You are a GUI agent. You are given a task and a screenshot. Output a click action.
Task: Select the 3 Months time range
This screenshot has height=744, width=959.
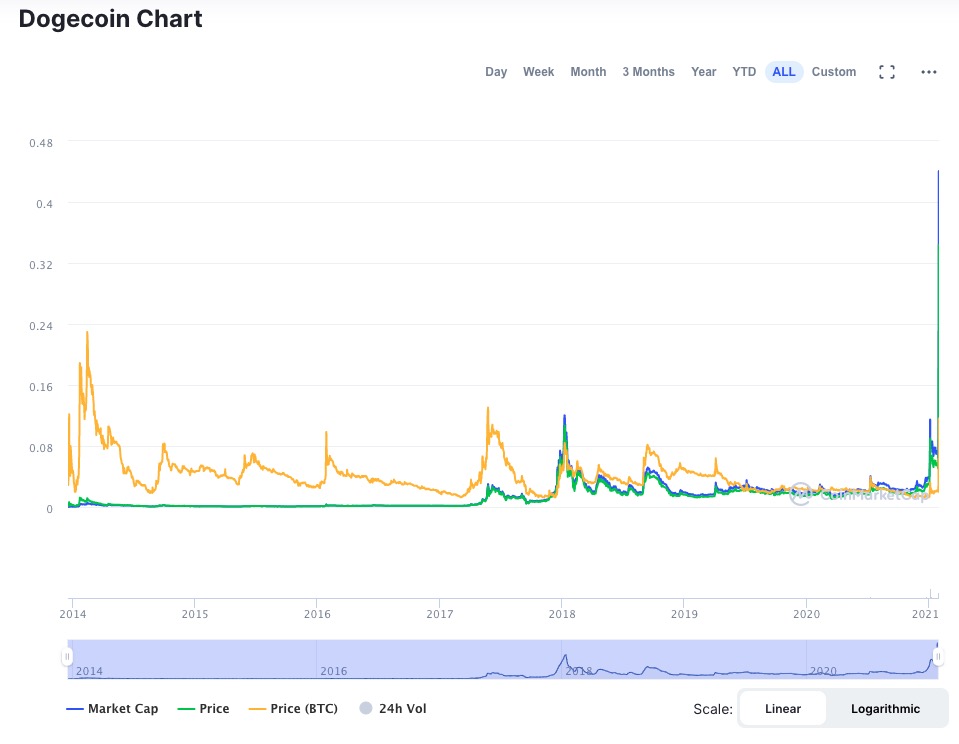[648, 72]
